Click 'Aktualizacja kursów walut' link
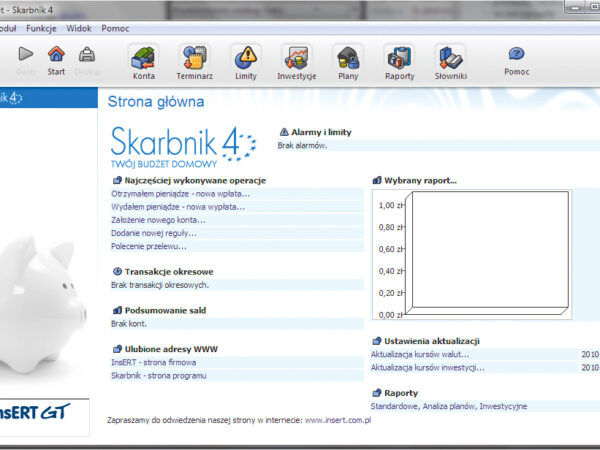This screenshot has width=600, height=450. pos(419,354)
